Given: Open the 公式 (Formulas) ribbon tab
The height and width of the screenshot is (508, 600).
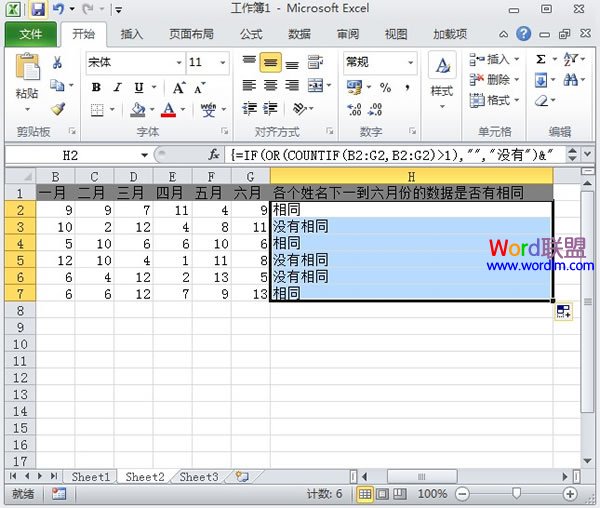Looking at the screenshot, I should pyautogui.click(x=251, y=33).
